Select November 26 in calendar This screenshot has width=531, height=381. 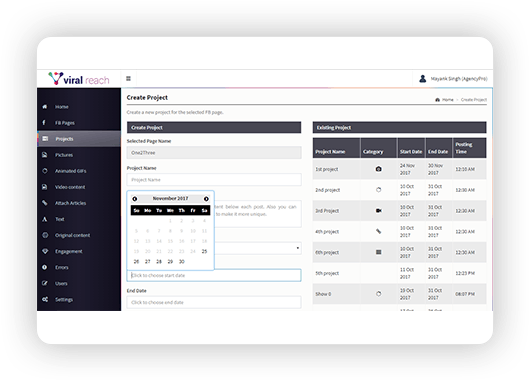coord(136,261)
